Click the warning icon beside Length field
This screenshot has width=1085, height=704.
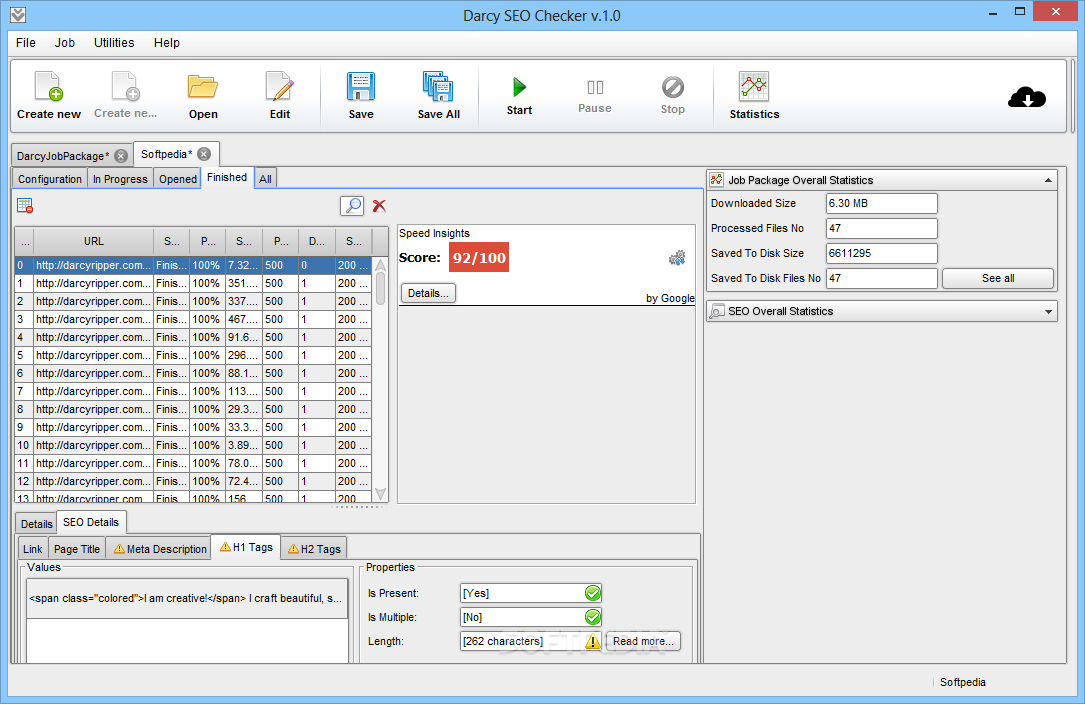point(592,641)
